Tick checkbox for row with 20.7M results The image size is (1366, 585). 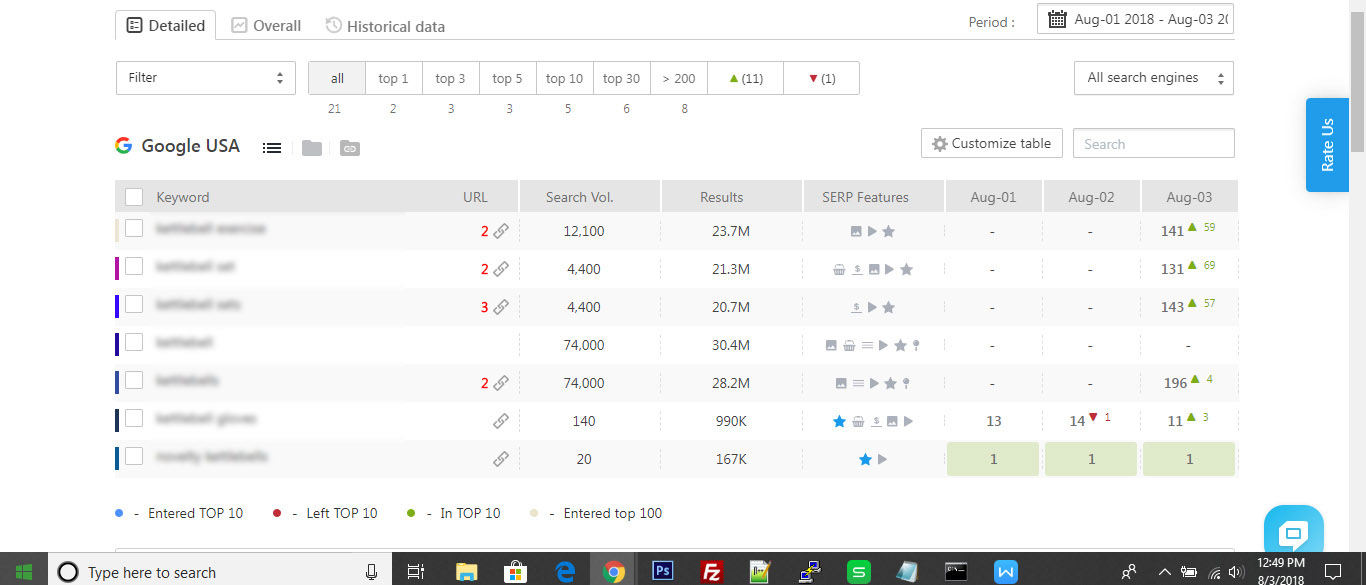[x=134, y=304]
